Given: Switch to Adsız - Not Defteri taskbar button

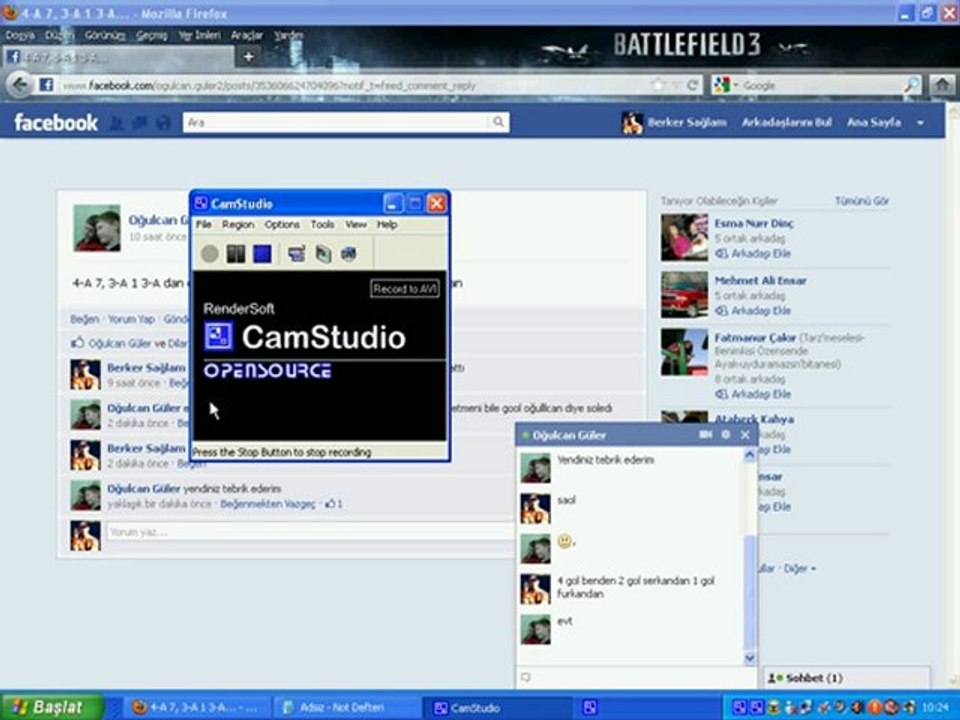Looking at the screenshot, I should pos(346,708).
